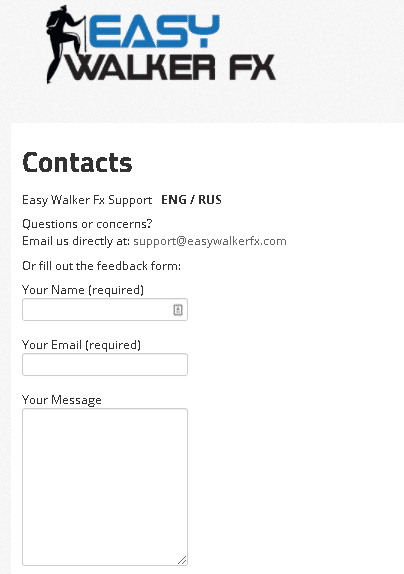This screenshot has width=404, height=574.
Task: Open the support@easywalkerfx.com email link
Action: point(210,241)
